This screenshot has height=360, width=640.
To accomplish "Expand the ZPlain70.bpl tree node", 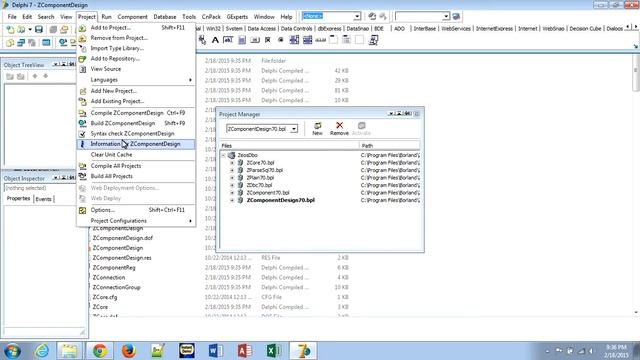I will [232, 178].
